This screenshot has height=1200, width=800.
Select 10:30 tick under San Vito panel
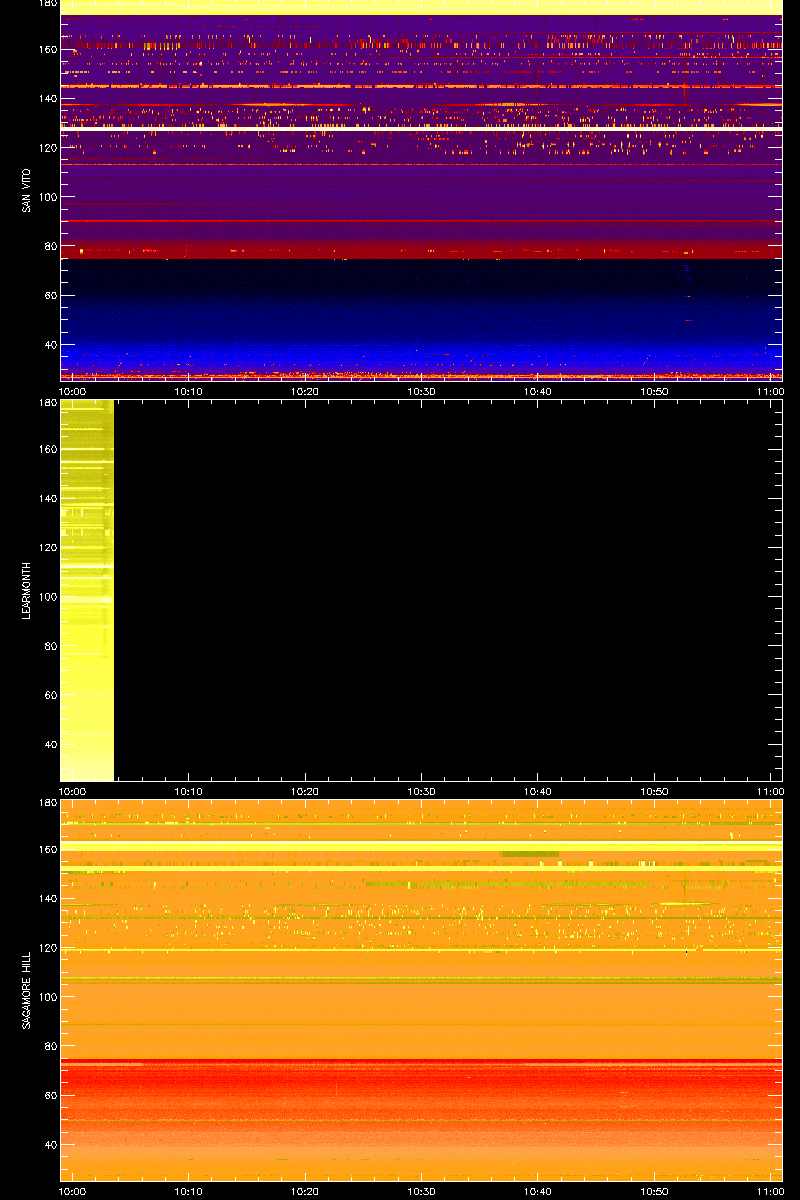point(422,391)
